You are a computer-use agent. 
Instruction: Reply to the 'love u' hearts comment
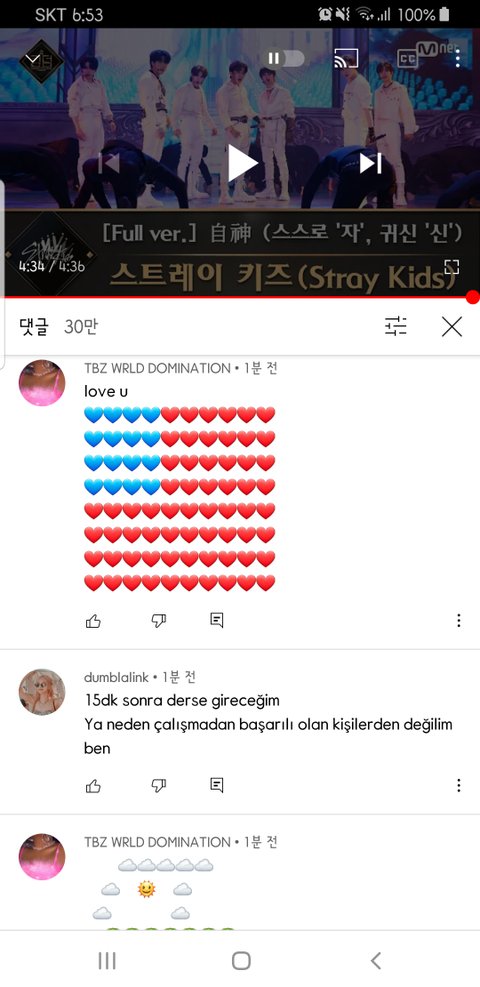[216, 621]
